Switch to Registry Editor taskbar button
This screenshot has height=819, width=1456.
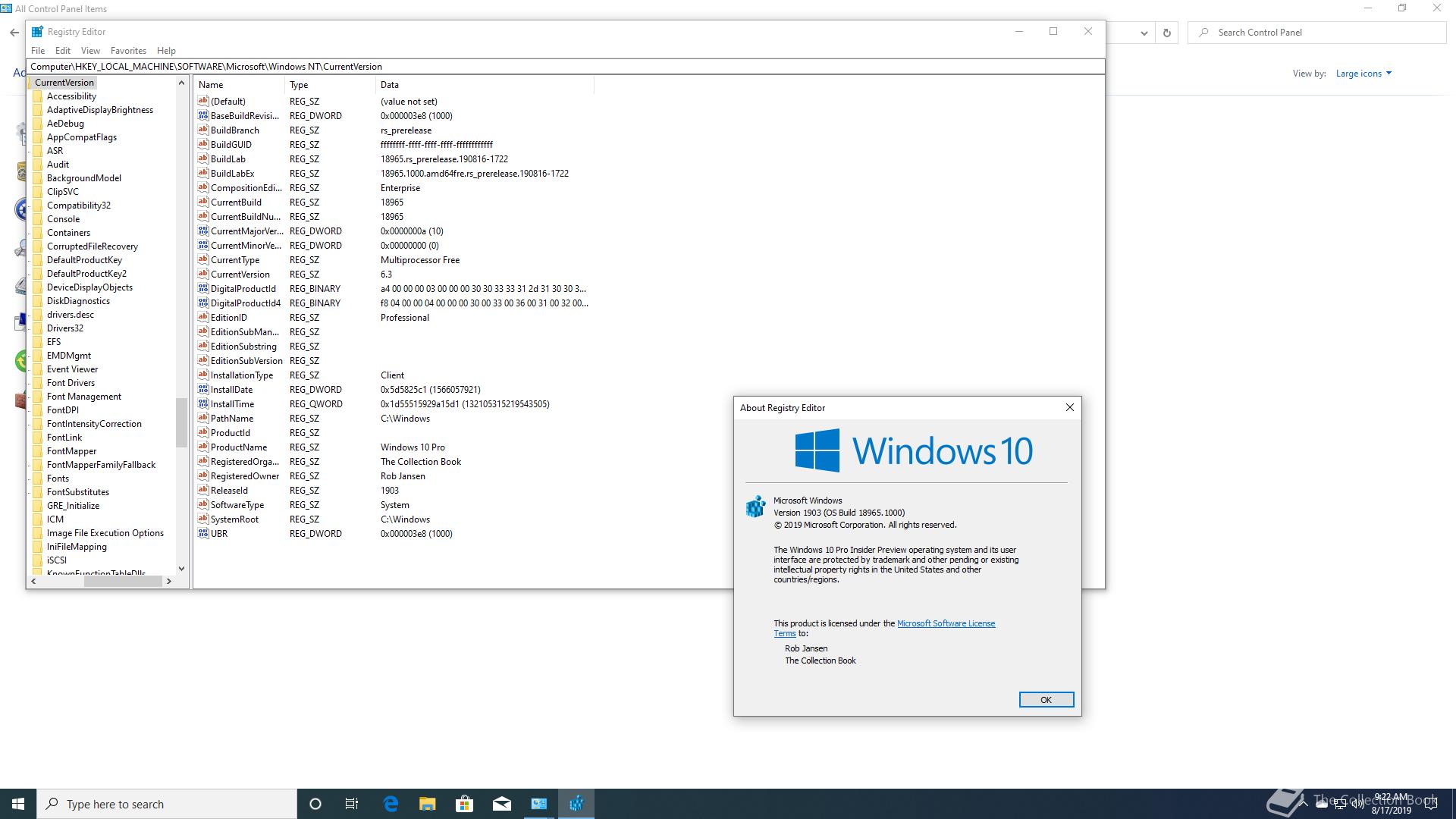click(576, 804)
